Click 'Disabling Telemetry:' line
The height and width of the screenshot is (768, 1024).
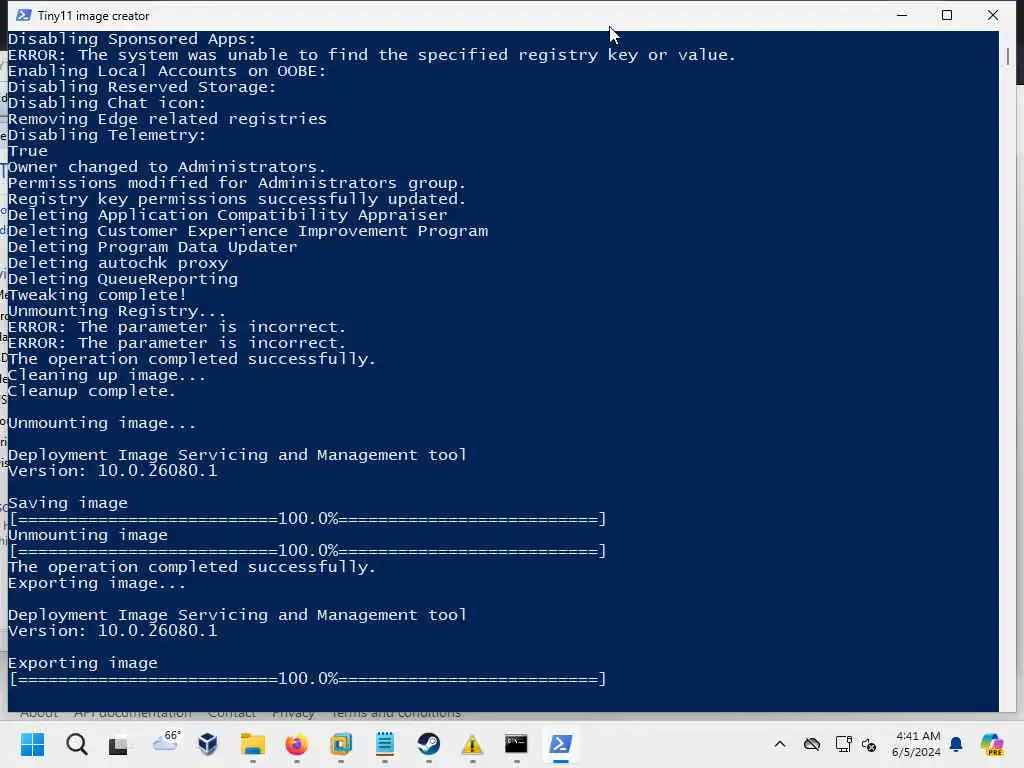pyautogui.click(x=107, y=135)
